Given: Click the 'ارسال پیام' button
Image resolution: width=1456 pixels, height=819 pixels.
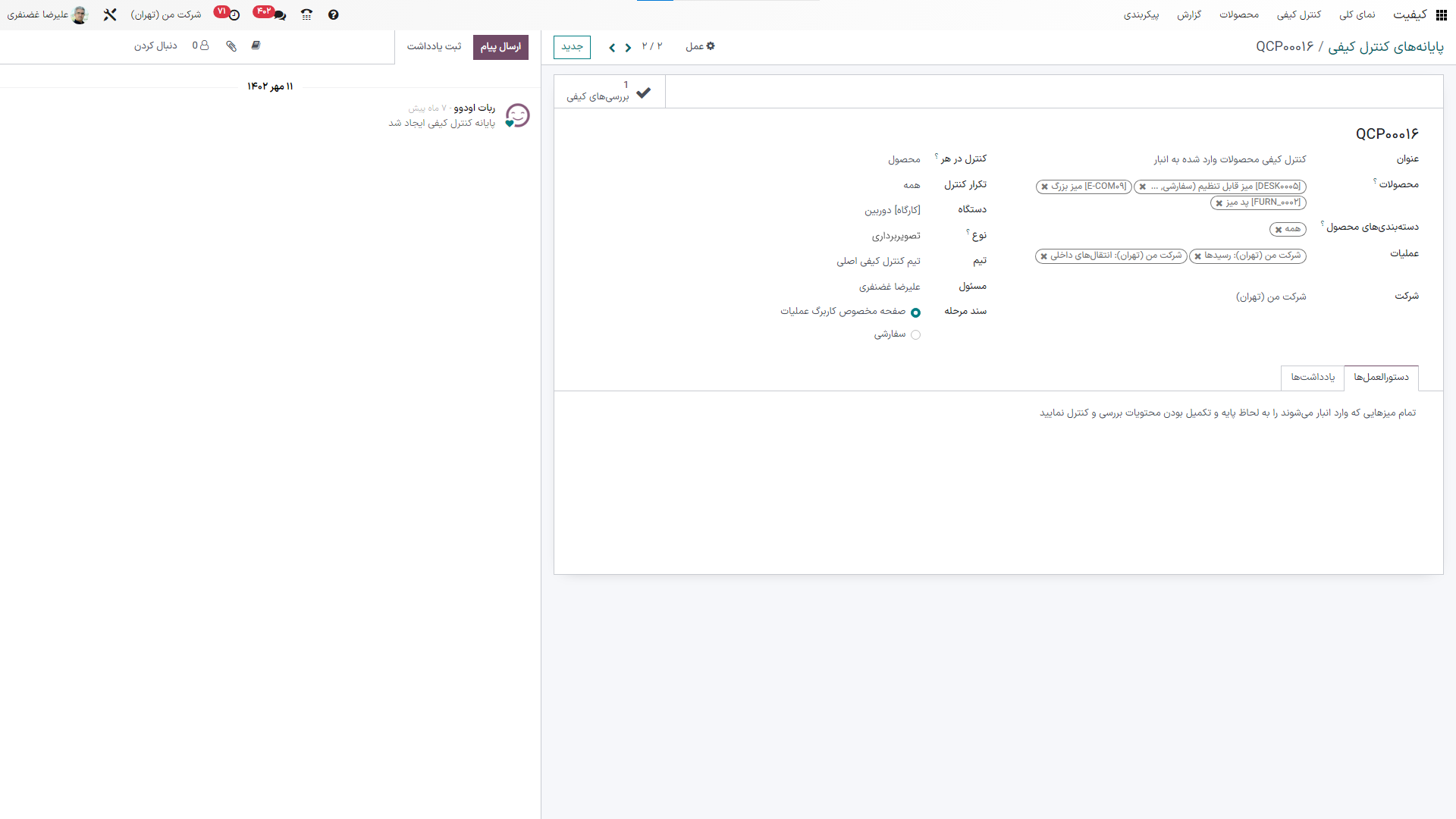Looking at the screenshot, I should pyautogui.click(x=500, y=47).
